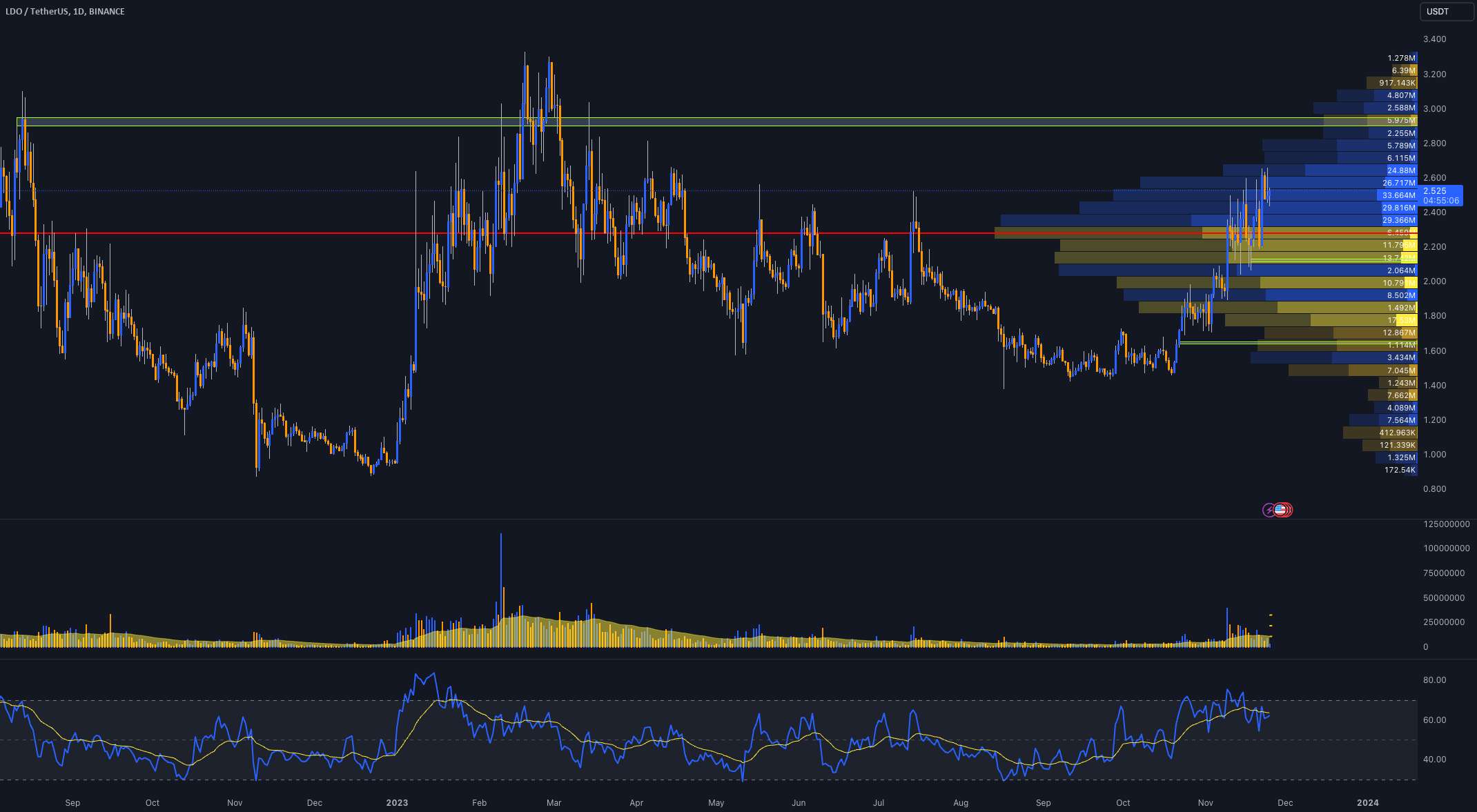Click the 29.816M volume profile bar
The image size is (1477, 812).
click(x=1248, y=208)
